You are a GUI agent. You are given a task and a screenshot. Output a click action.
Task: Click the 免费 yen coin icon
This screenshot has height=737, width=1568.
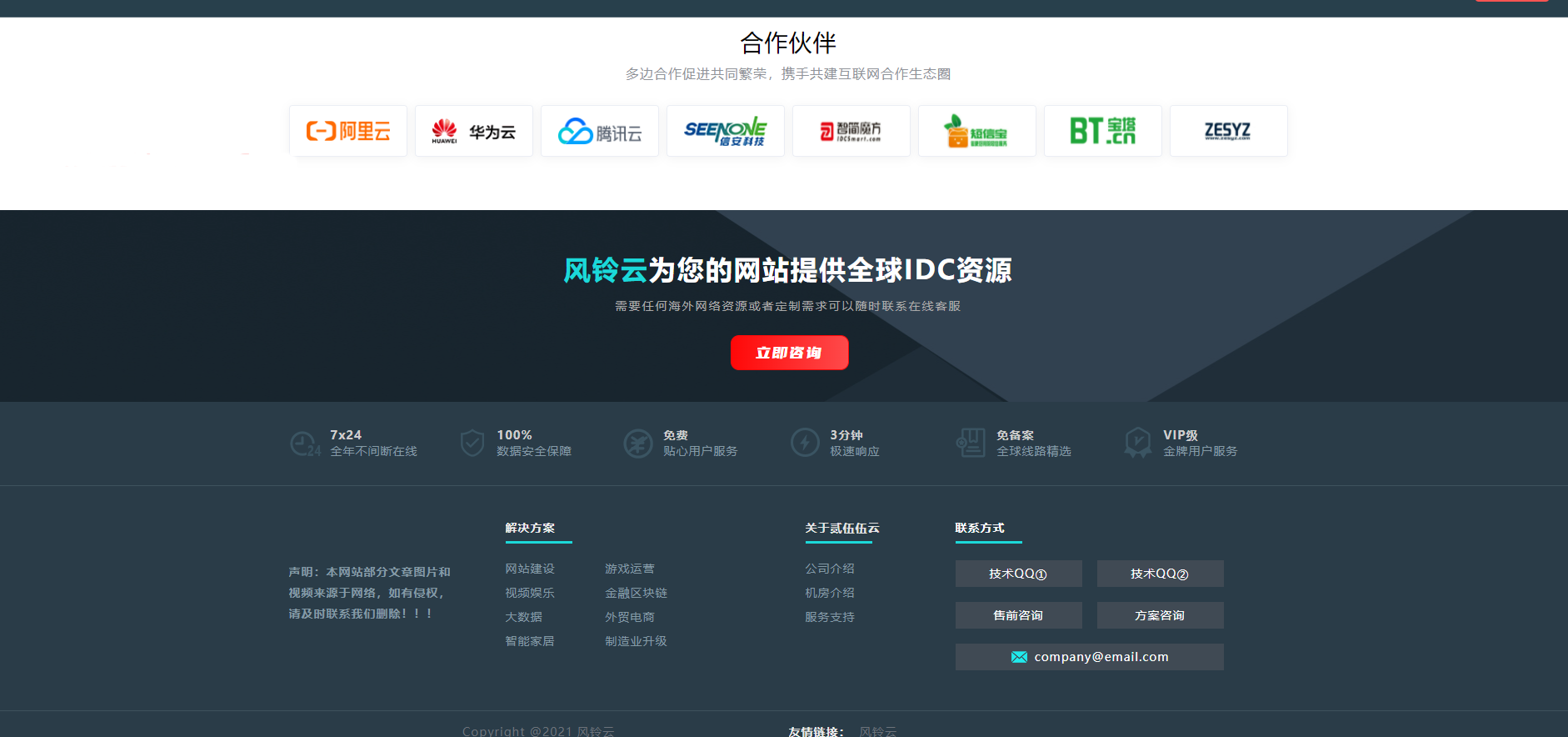coord(638,444)
